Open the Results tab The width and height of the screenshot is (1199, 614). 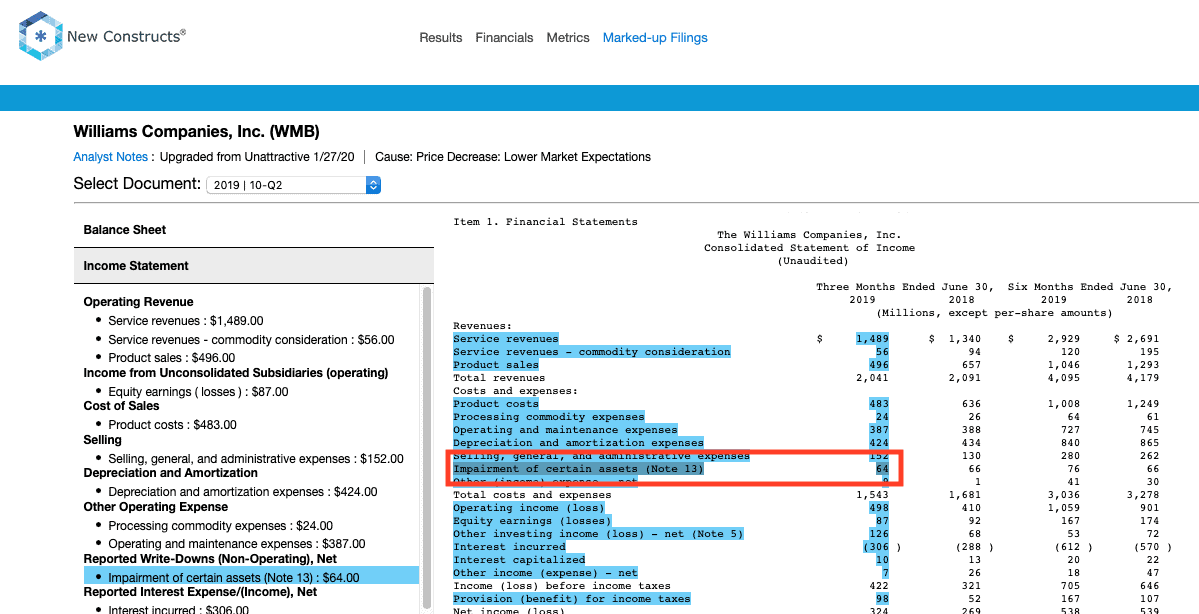pyautogui.click(x=440, y=37)
